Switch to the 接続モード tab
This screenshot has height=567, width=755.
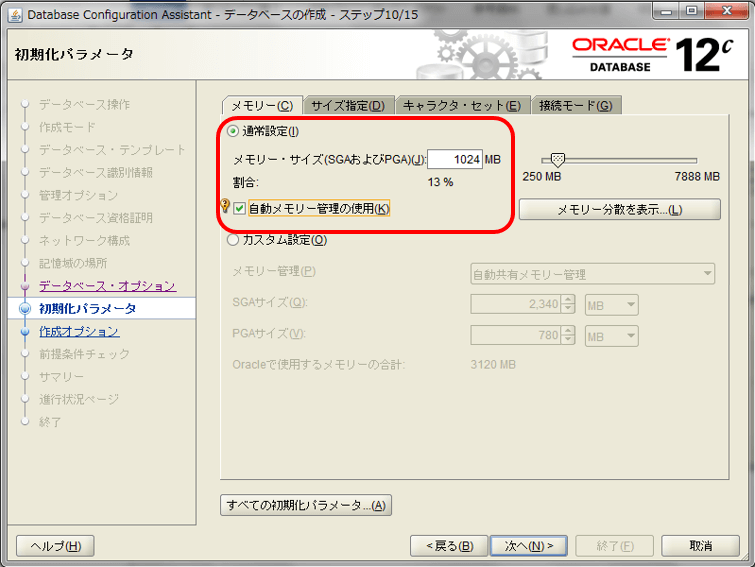tap(576, 105)
